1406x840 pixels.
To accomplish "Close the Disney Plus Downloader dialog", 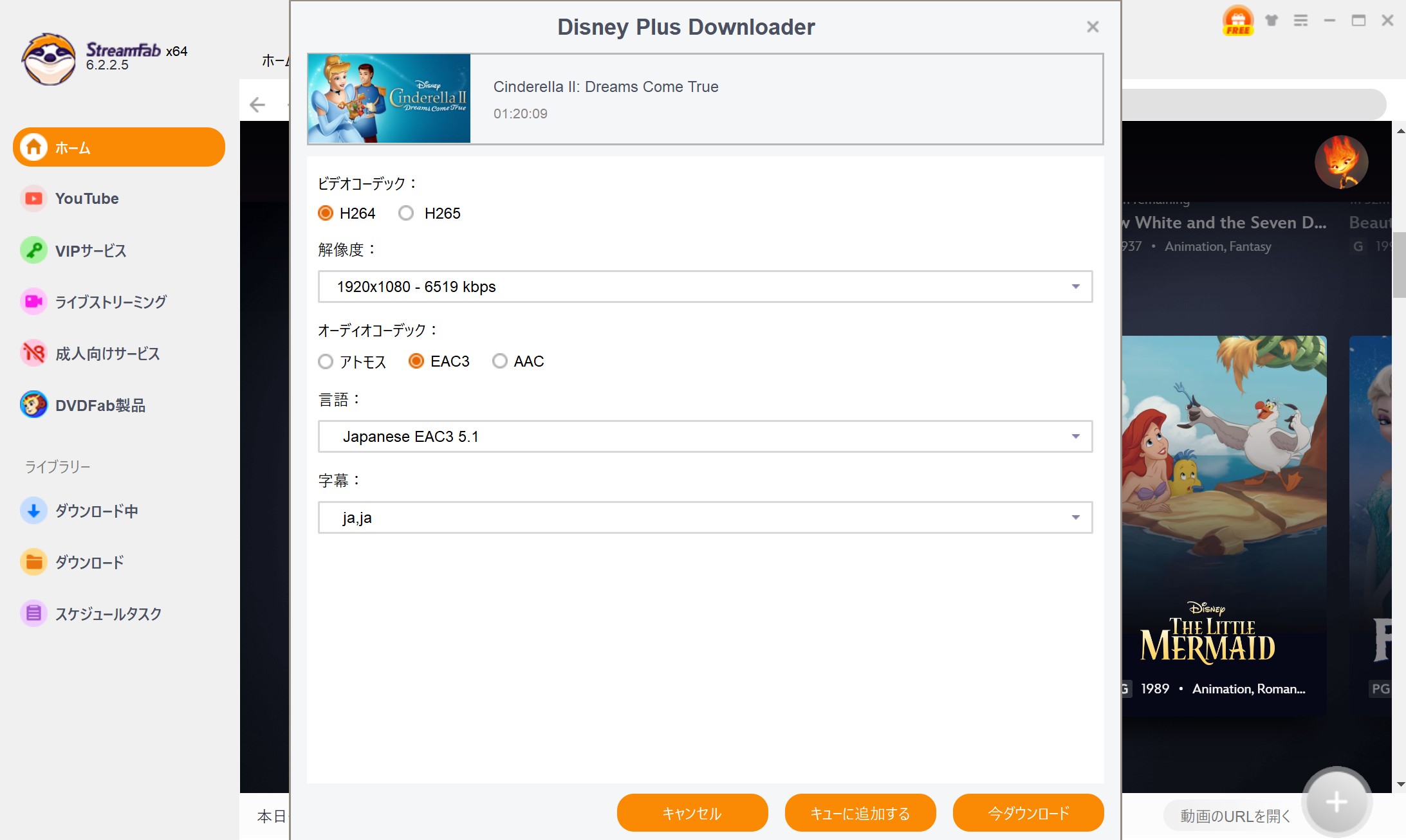I will coord(1093,27).
